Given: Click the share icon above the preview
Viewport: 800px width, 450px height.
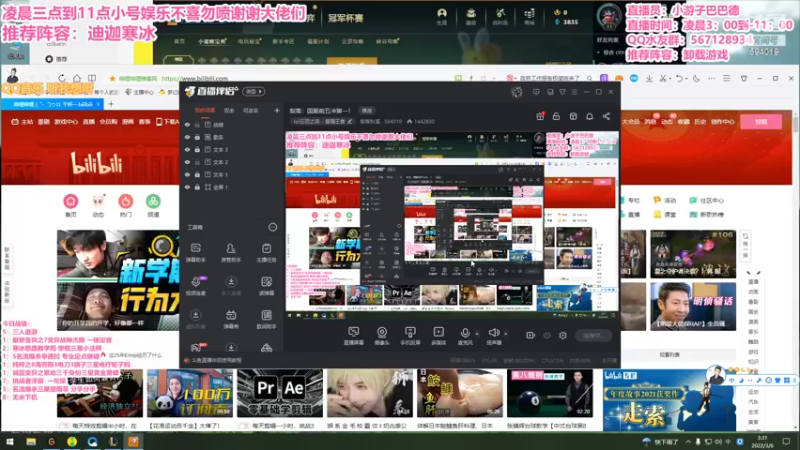Looking at the screenshot, I should 606,116.
